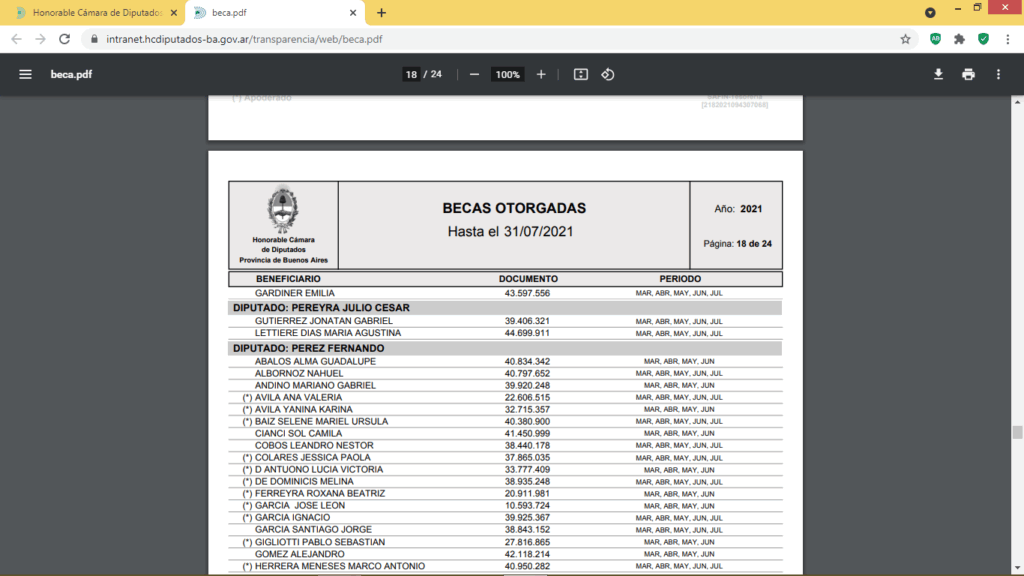Click the vertical scrollbar thumb
This screenshot has width=1024, height=576.
point(1017,432)
